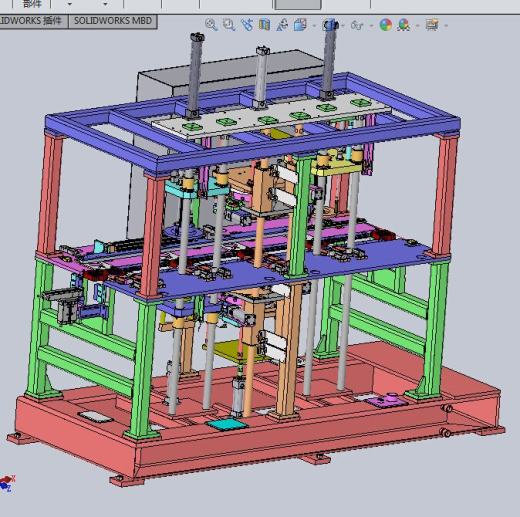Expand the Display Style dropdown arrow
This screenshot has width=520, height=517.
[343, 26]
